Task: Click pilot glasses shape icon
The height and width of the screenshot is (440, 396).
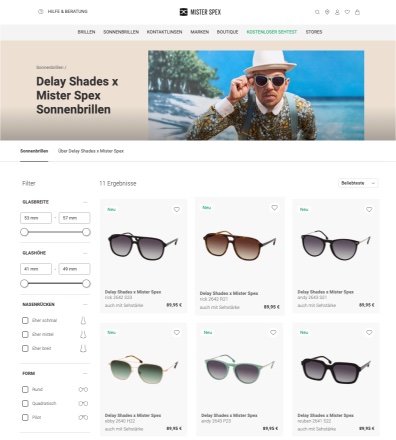Action: tap(83, 417)
